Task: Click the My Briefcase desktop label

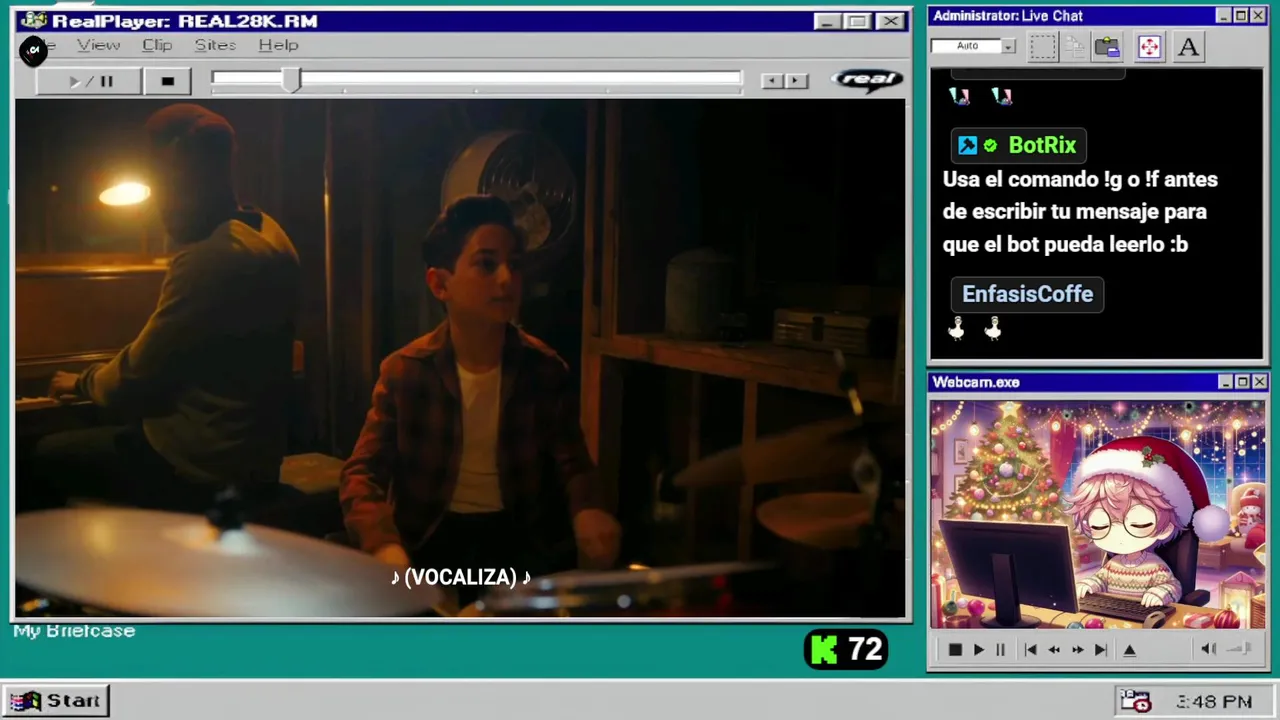Action: coord(74,631)
